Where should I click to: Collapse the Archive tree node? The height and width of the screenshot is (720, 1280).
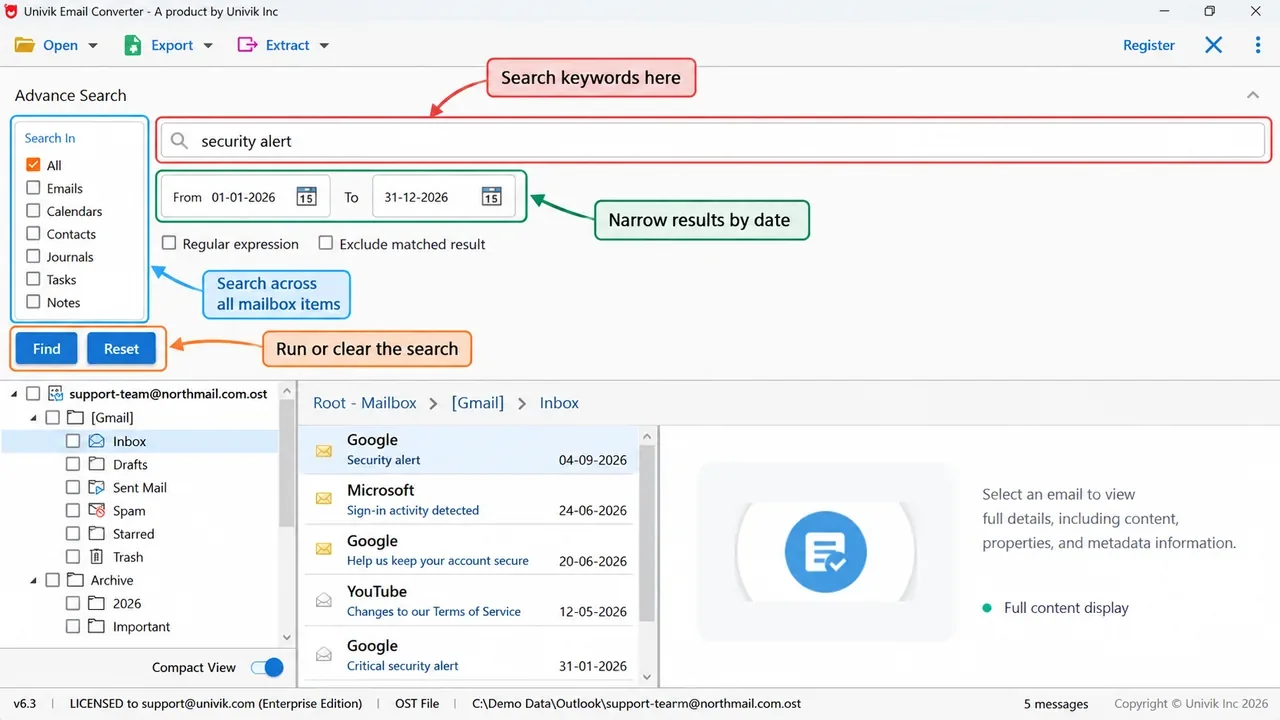pyautogui.click(x=34, y=580)
